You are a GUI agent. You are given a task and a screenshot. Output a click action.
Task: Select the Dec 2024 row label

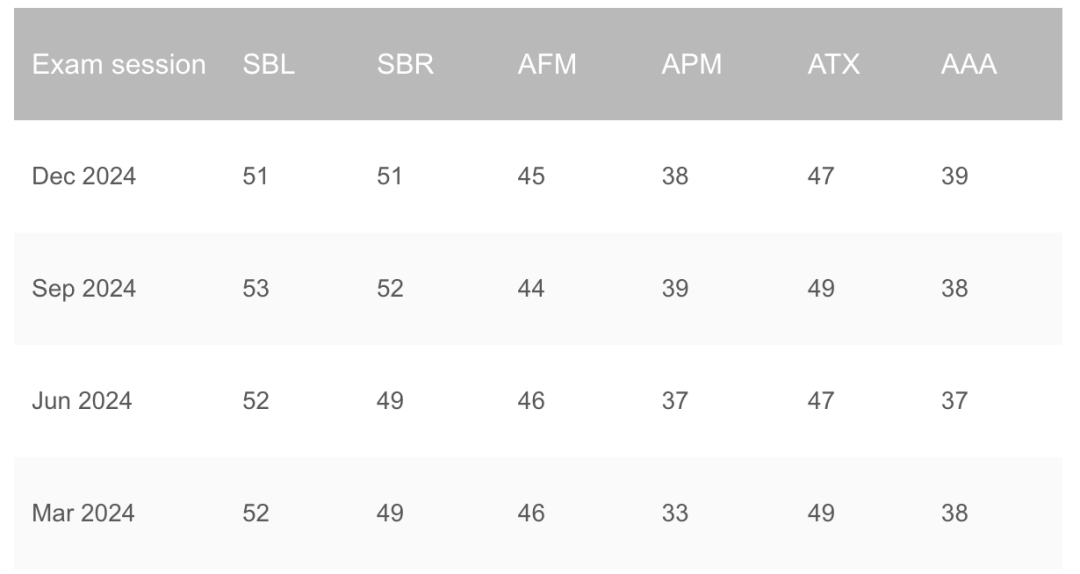(x=83, y=176)
